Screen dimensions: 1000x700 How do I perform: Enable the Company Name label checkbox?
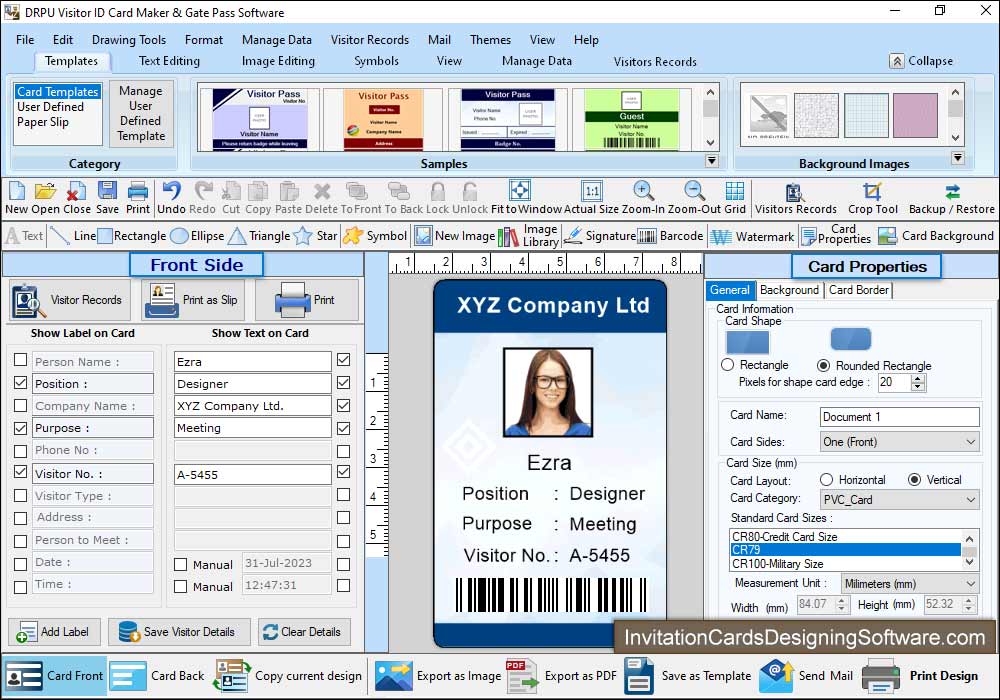(x=20, y=405)
